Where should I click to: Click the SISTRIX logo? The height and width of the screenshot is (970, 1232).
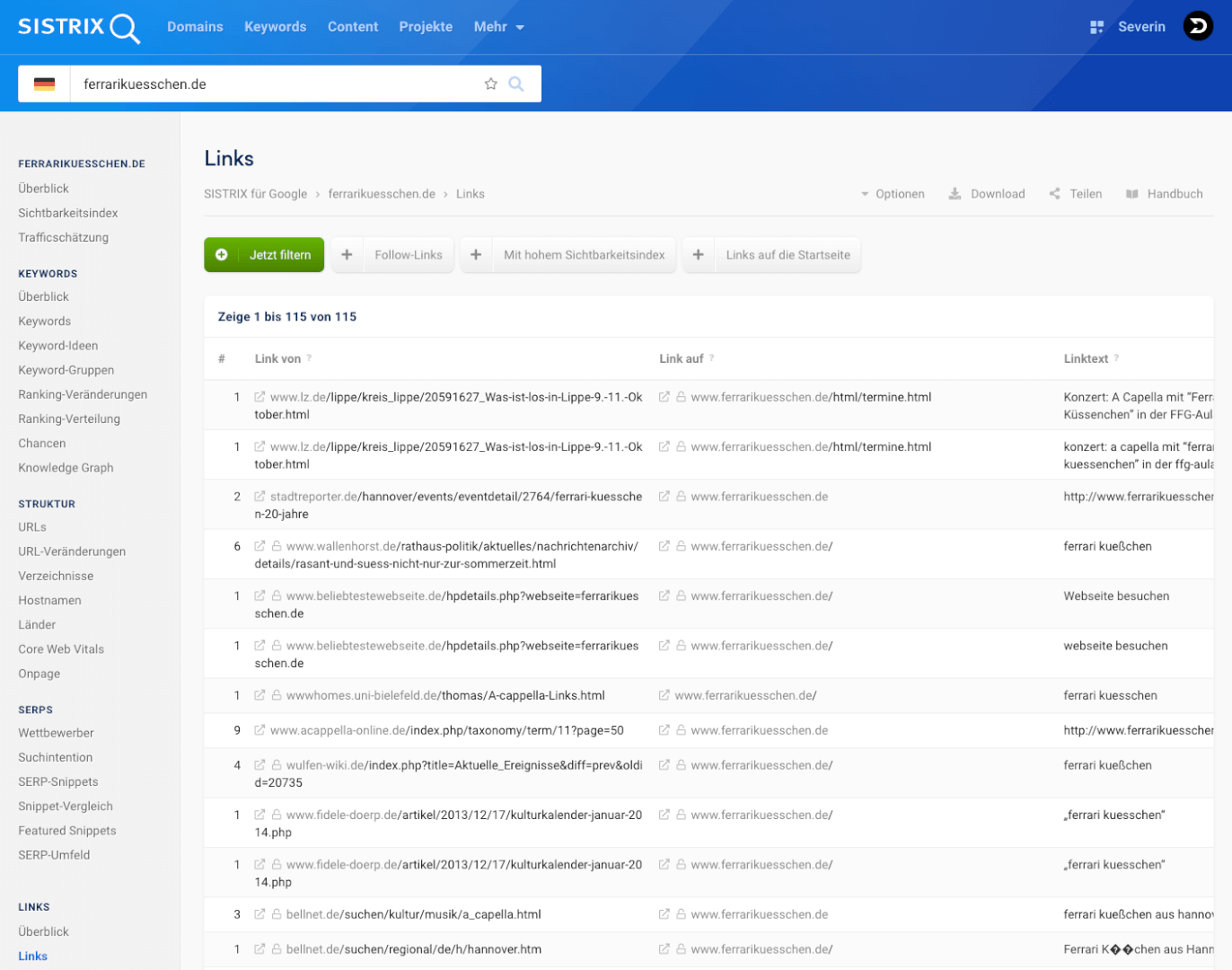[x=79, y=27]
